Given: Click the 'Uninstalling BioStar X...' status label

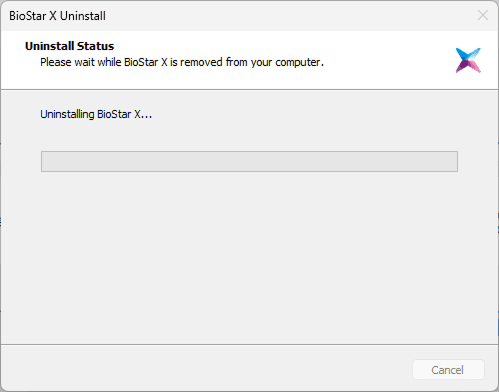Looking at the screenshot, I should 96,114.
